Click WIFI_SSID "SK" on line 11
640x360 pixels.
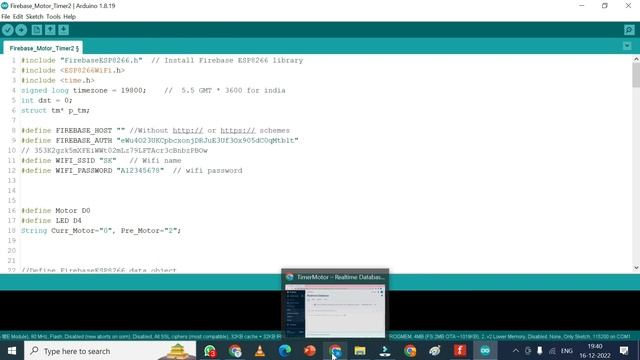[x=69, y=160]
